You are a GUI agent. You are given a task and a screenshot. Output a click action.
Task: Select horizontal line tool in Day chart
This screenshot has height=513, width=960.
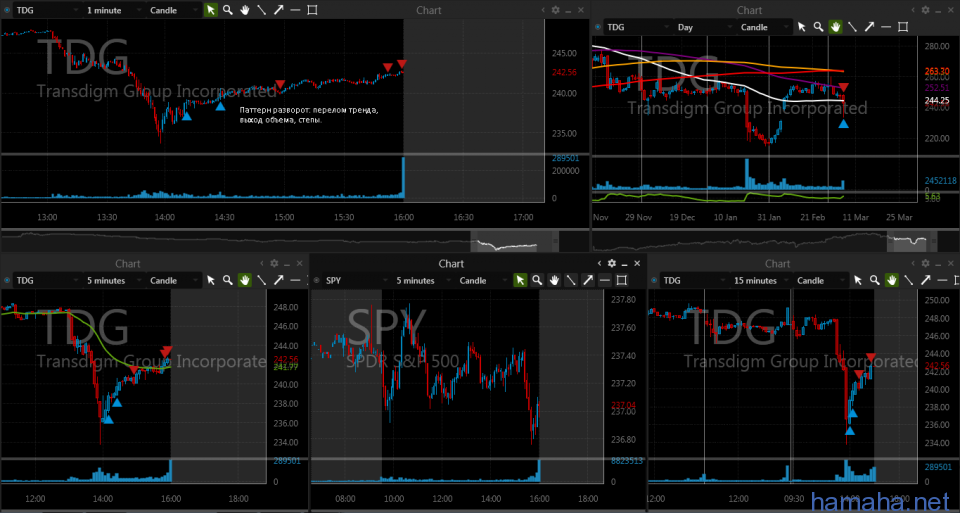(886, 27)
